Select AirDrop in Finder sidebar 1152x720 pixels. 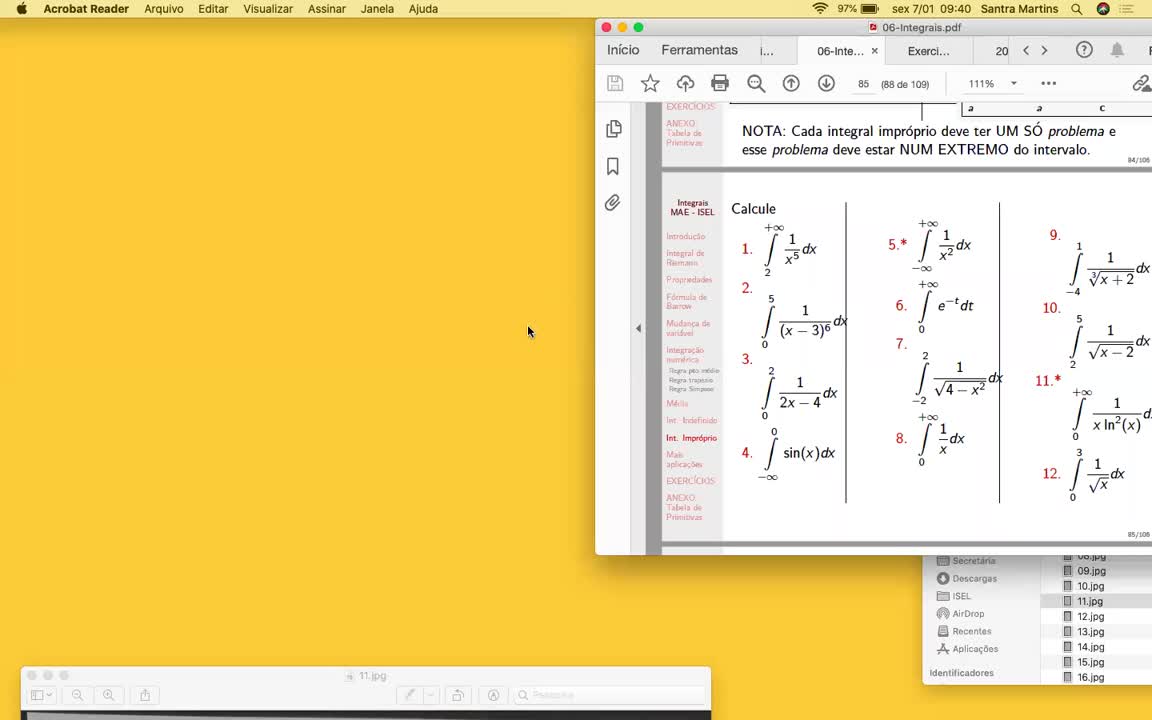[960, 613]
